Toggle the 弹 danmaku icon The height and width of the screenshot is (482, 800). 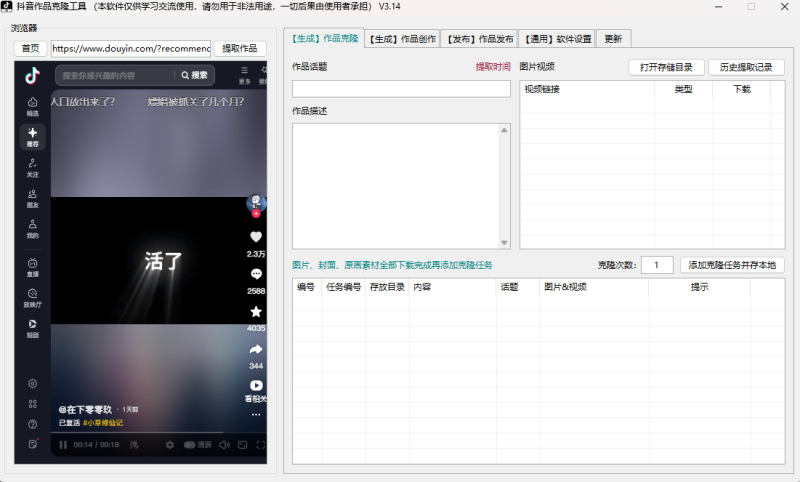134,445
